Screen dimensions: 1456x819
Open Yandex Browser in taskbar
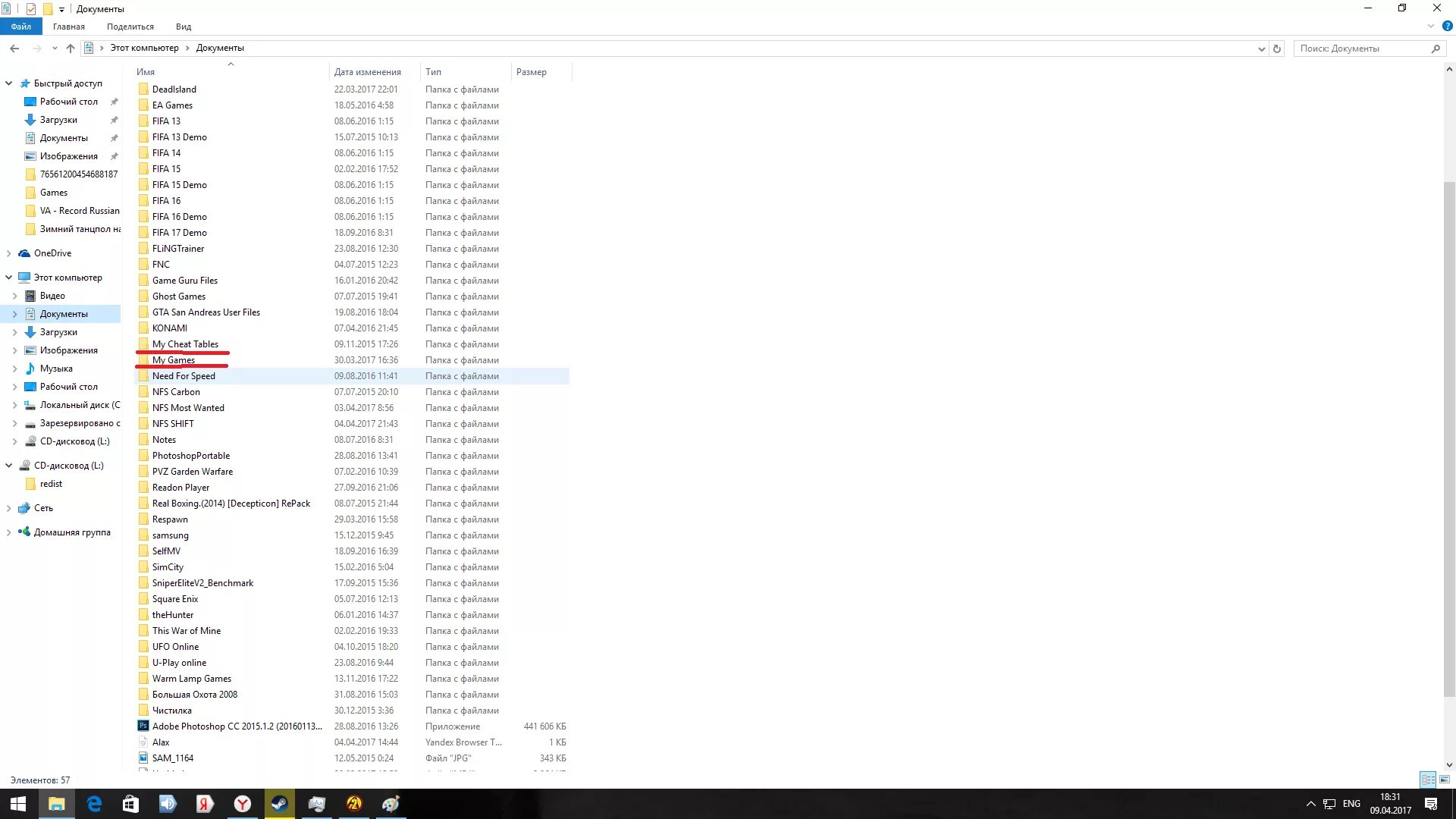[242, 803]
